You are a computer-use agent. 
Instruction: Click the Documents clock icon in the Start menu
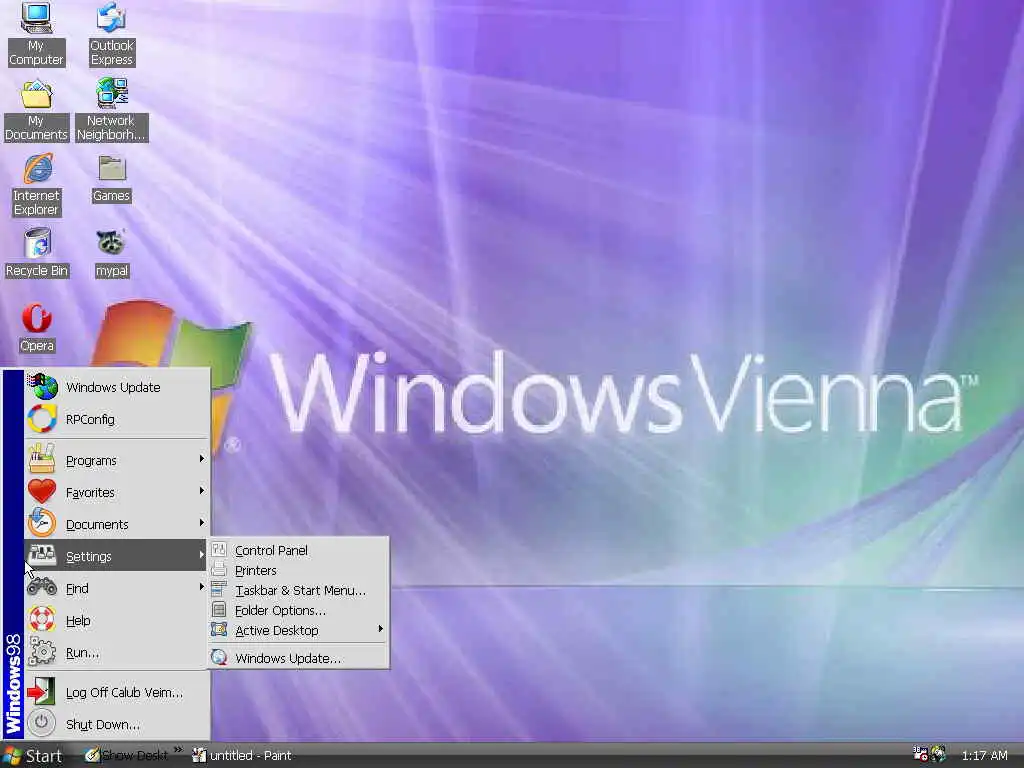coord(42,523)
